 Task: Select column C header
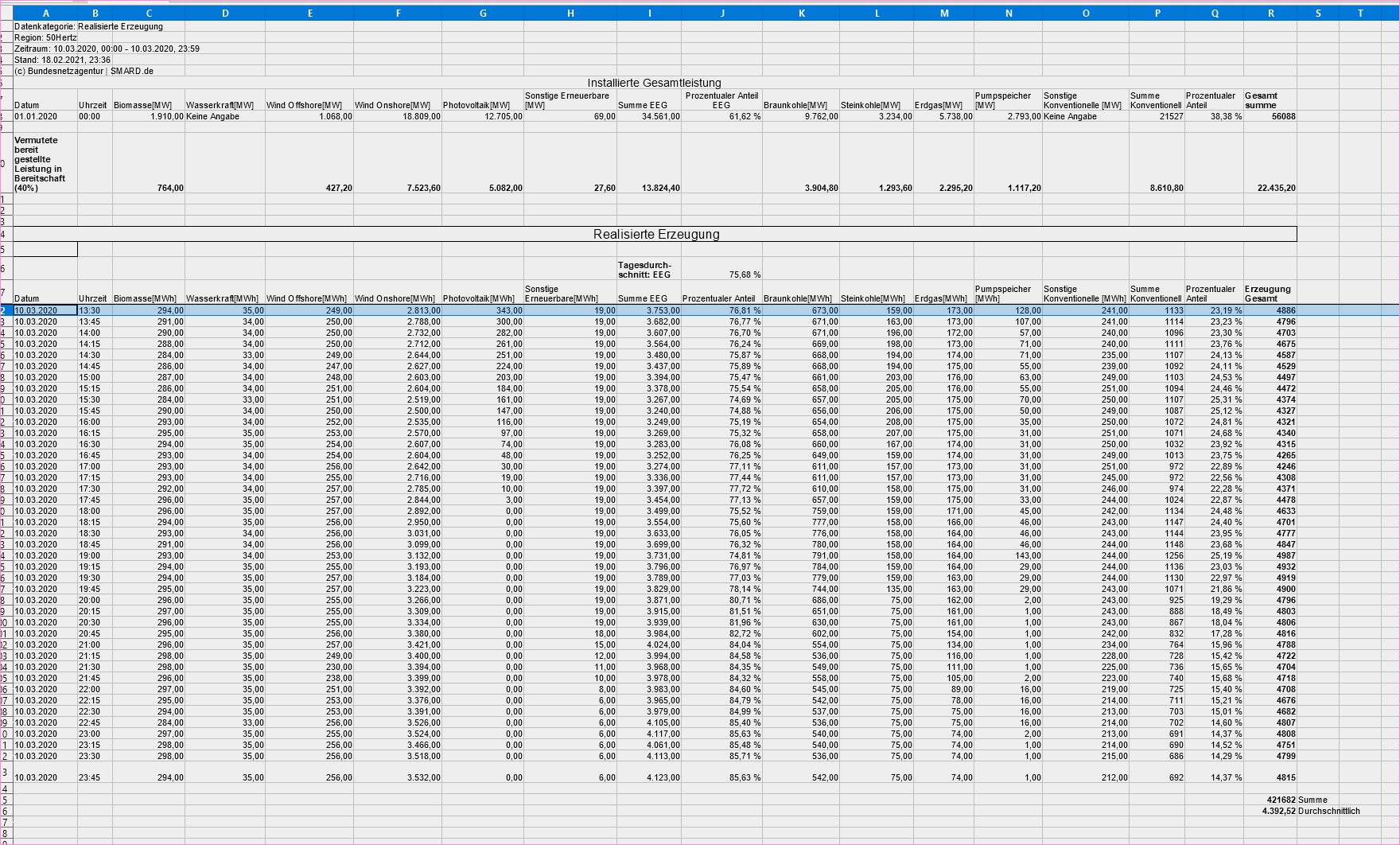149,14
